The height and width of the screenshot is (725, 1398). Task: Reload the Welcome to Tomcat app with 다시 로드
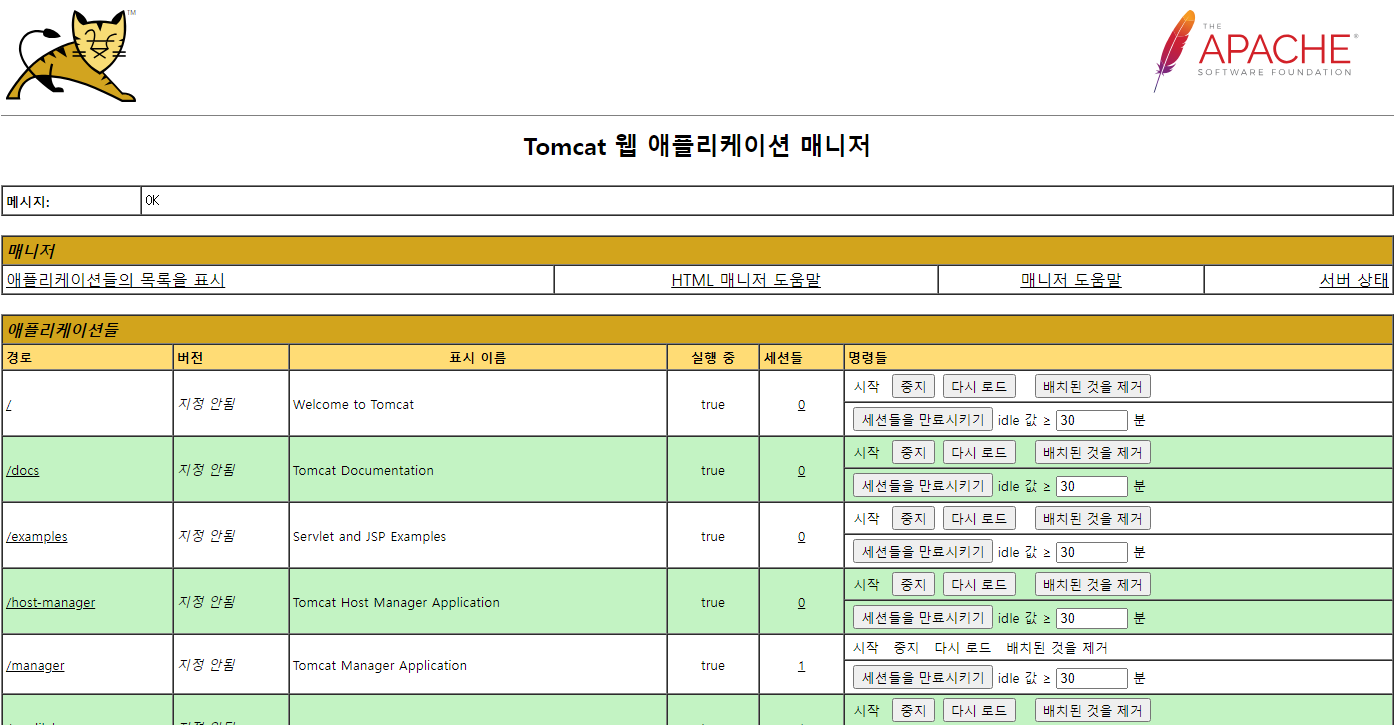979,387
